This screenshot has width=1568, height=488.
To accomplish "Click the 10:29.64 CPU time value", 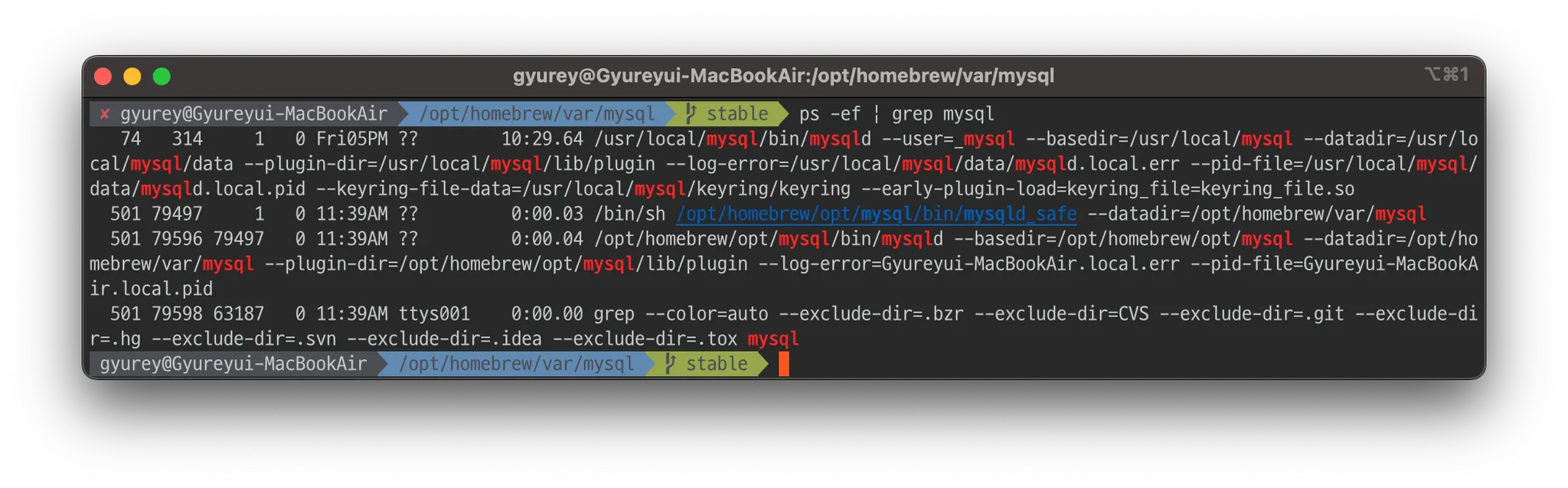I will 542,139.
